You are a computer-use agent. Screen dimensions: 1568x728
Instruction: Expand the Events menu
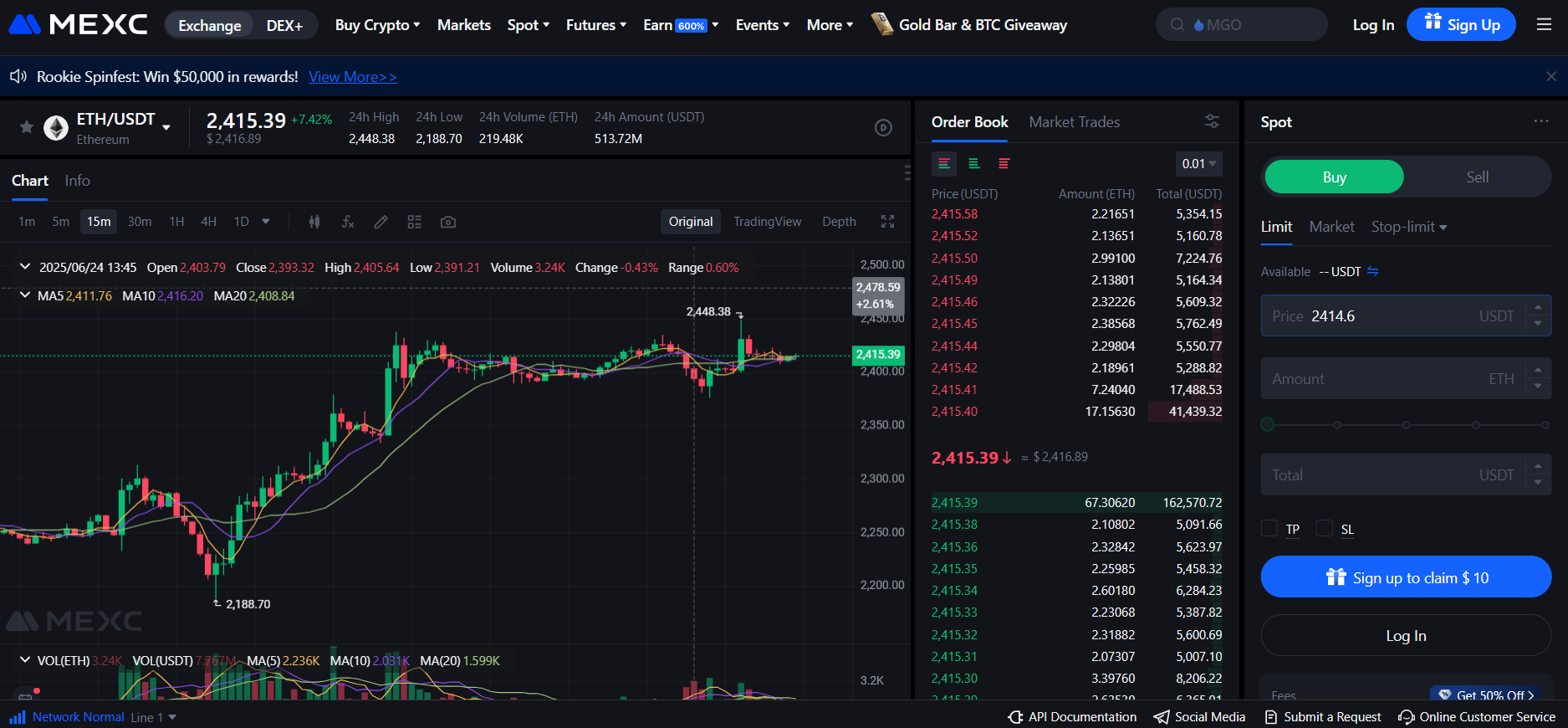click(x=762, y=25)
